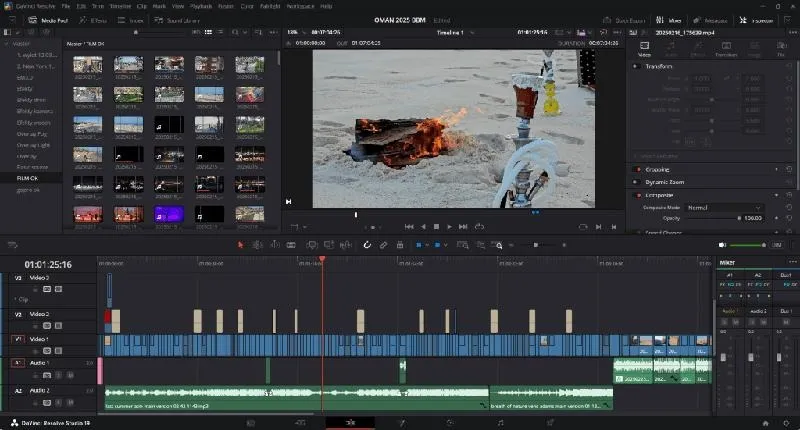Open the Composite Mode Normal dropdown
Viewport: 800px width, 430px height.
click(723, 208)
